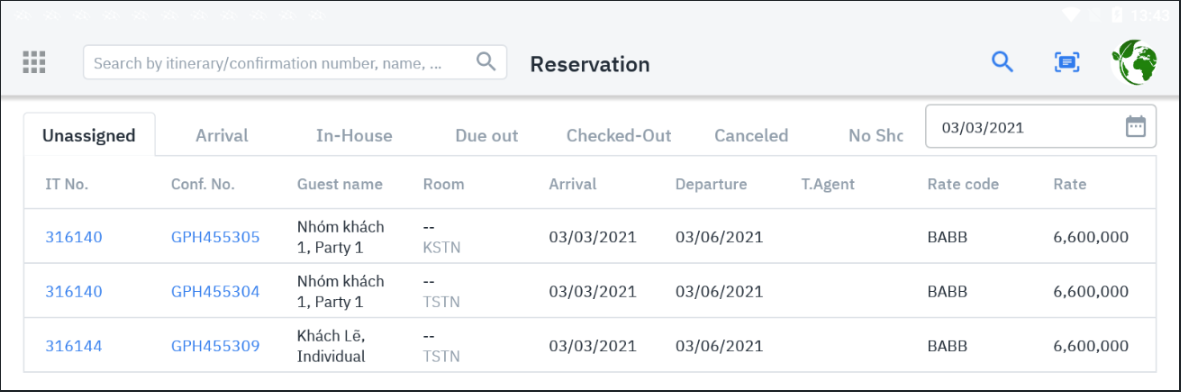Click the itinerary search input field
The height and width of the screenshot is (392, 1181).
pyautogui.click(x=294, y=63)
